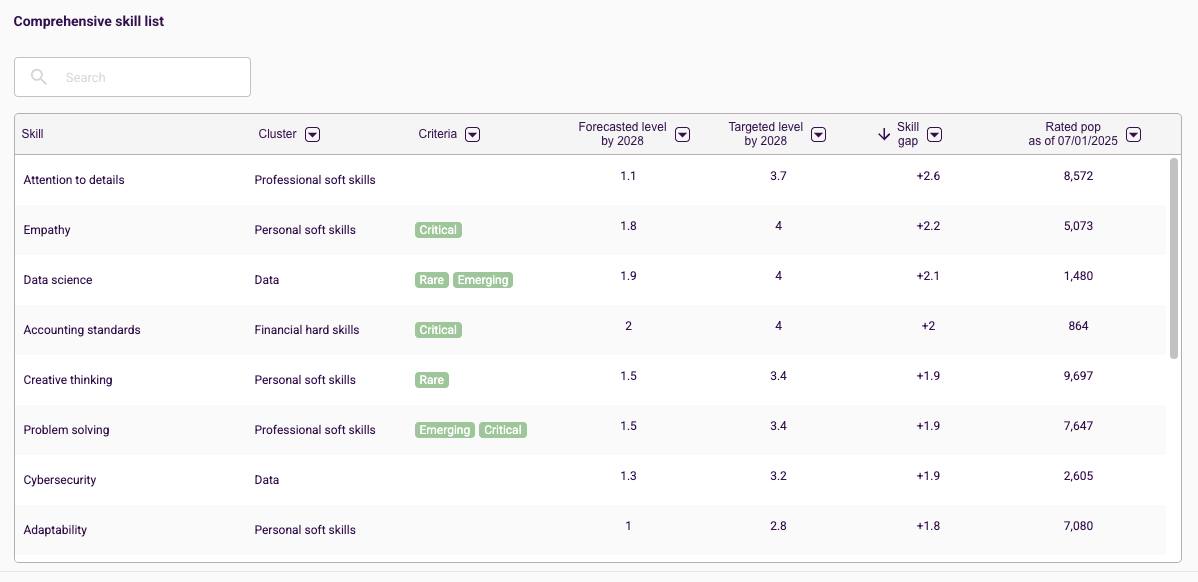The height and width of the screenshot is (582, 1198).
Task: Click the Skill gap sort arrow icon
Action: [884, 134]
